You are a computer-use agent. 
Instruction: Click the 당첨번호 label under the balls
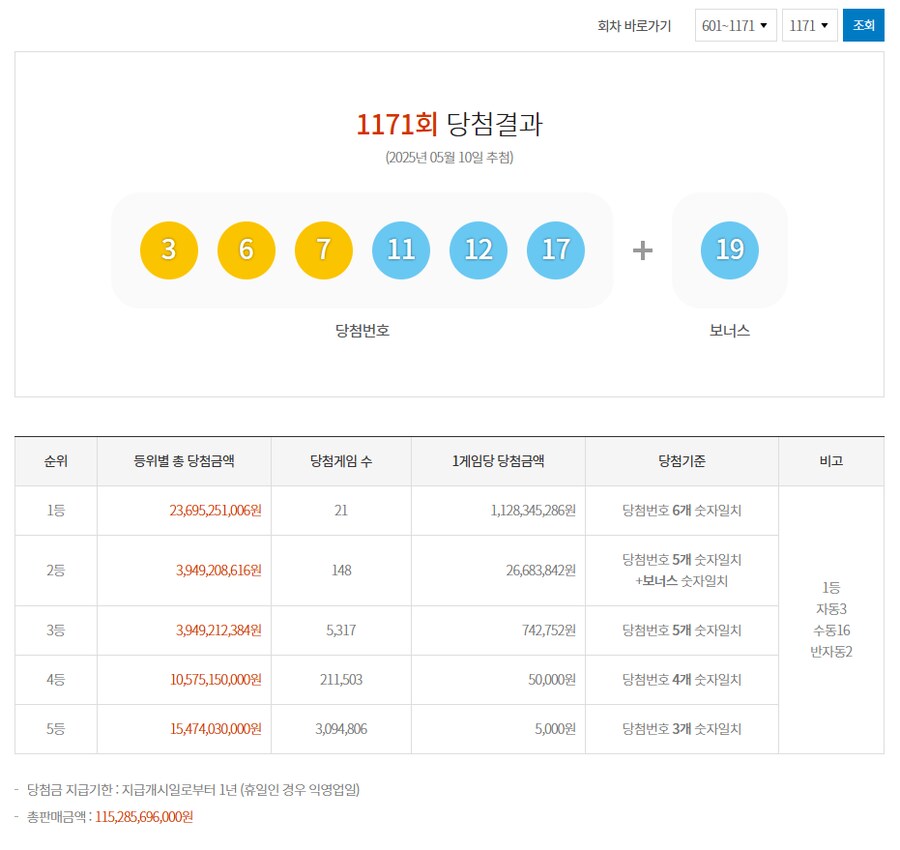coord(359,332)
